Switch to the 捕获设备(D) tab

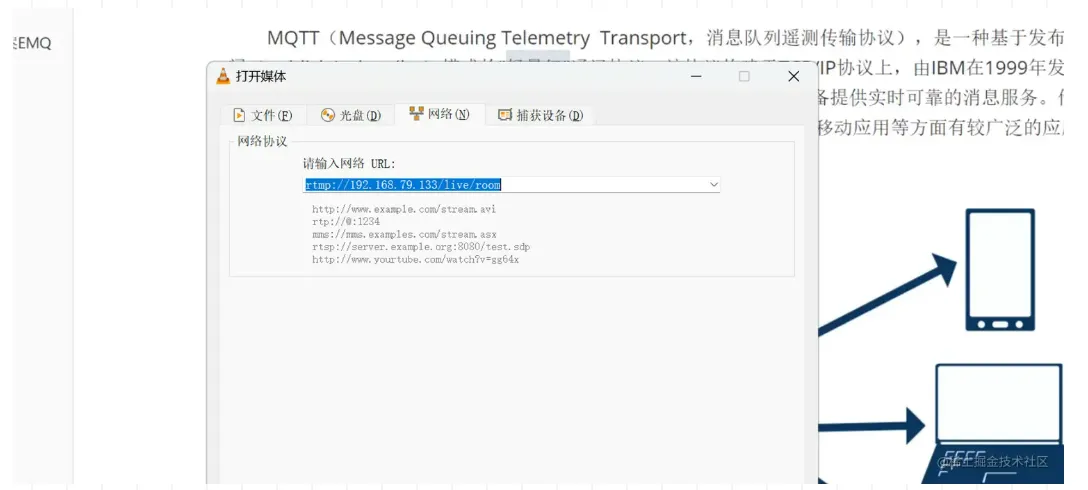[x=541, y=115]
